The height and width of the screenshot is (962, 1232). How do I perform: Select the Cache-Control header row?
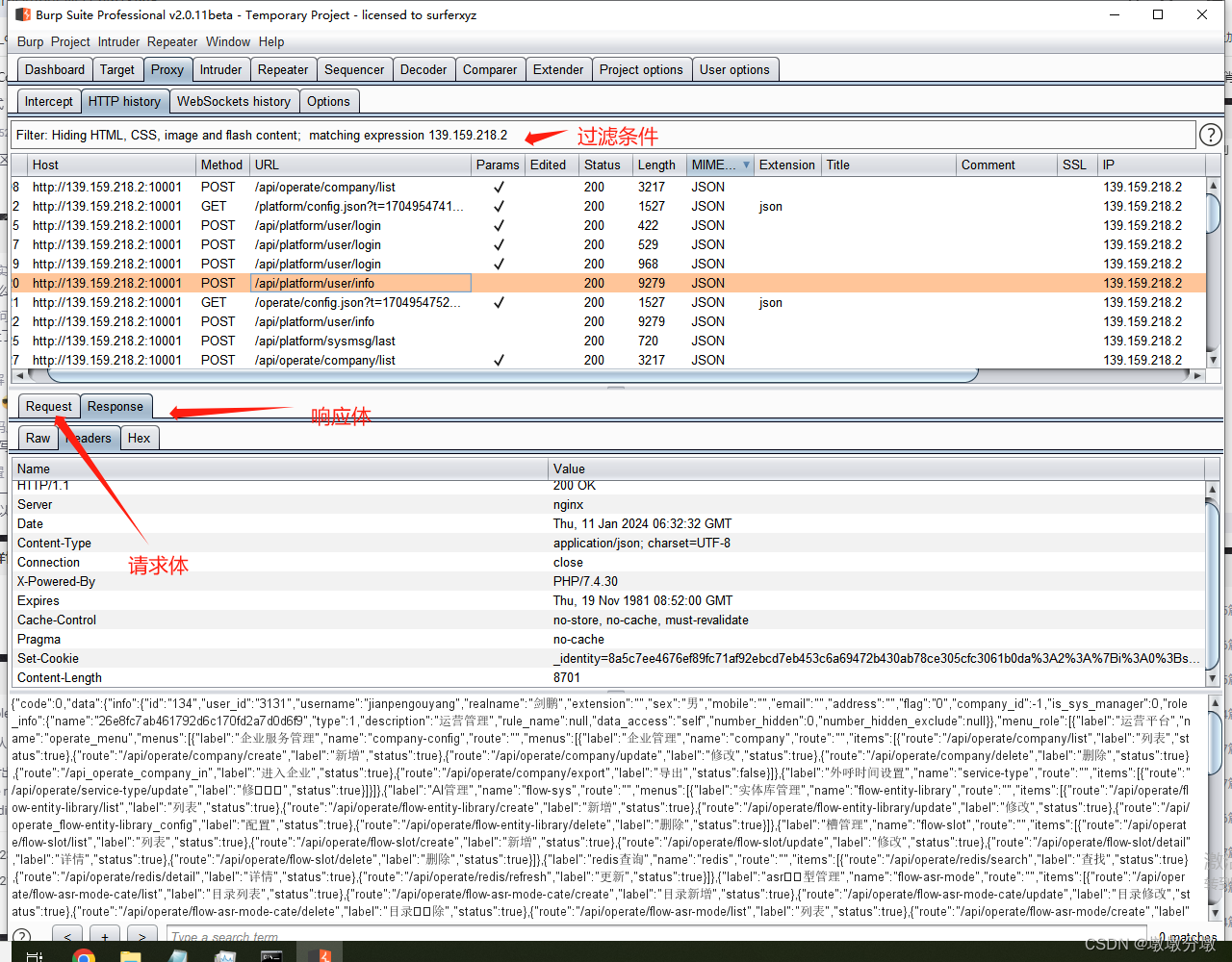click(x=608, y=620)
